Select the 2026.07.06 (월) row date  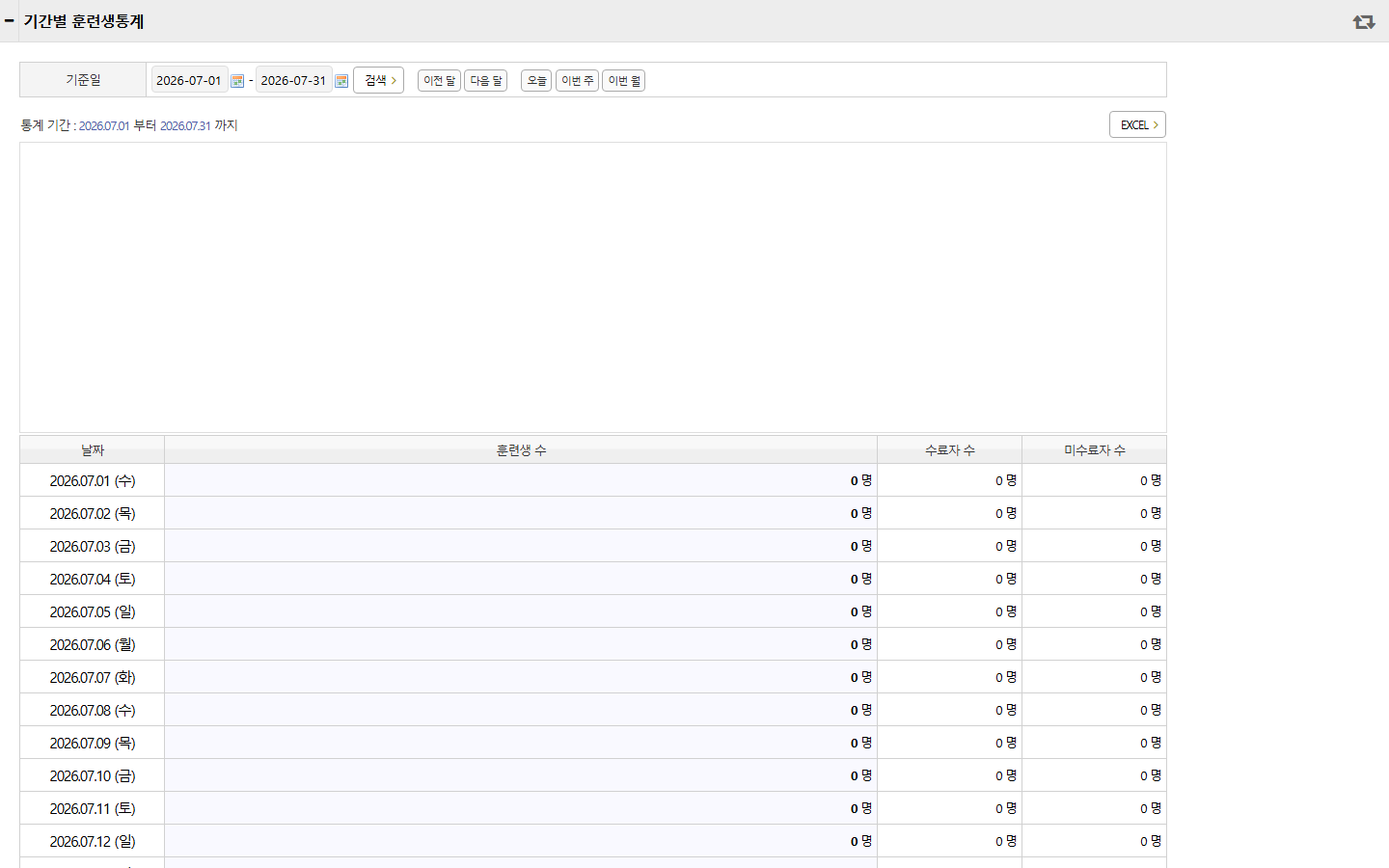point(93,644)
